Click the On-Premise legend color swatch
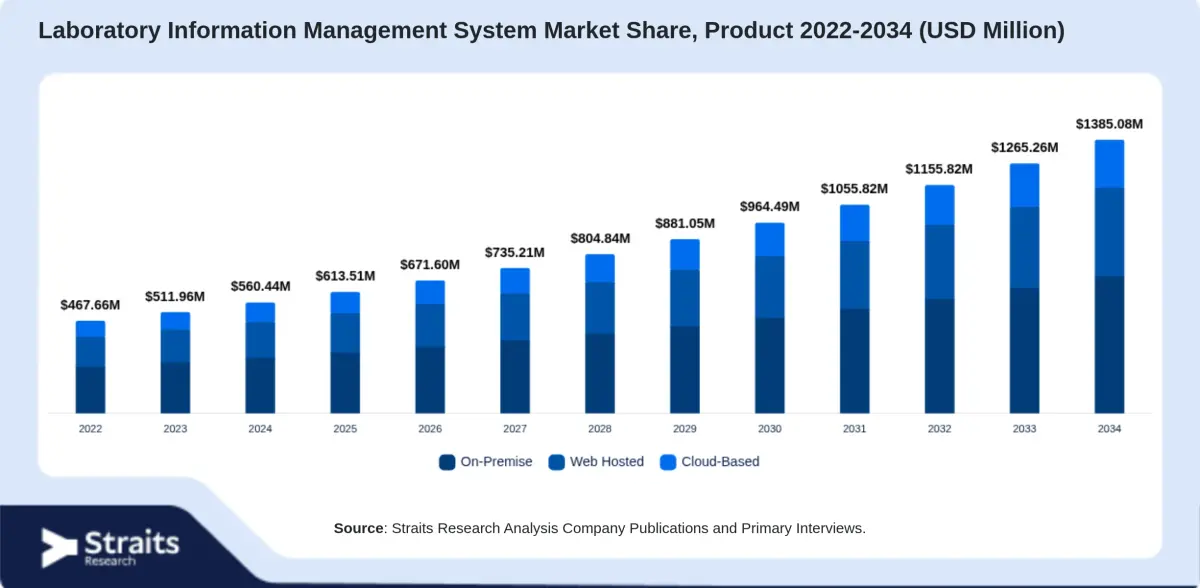1200x588 pixels. (x=447, y=462)
